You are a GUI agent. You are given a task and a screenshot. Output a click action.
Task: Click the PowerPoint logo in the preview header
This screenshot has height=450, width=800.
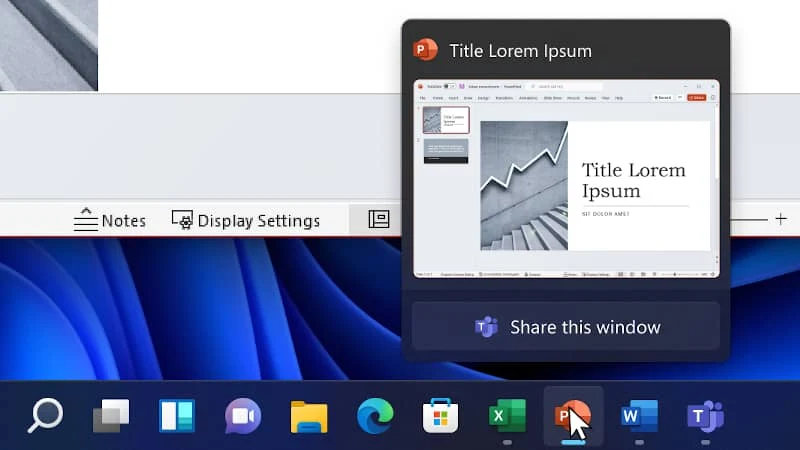coord(425,50)
